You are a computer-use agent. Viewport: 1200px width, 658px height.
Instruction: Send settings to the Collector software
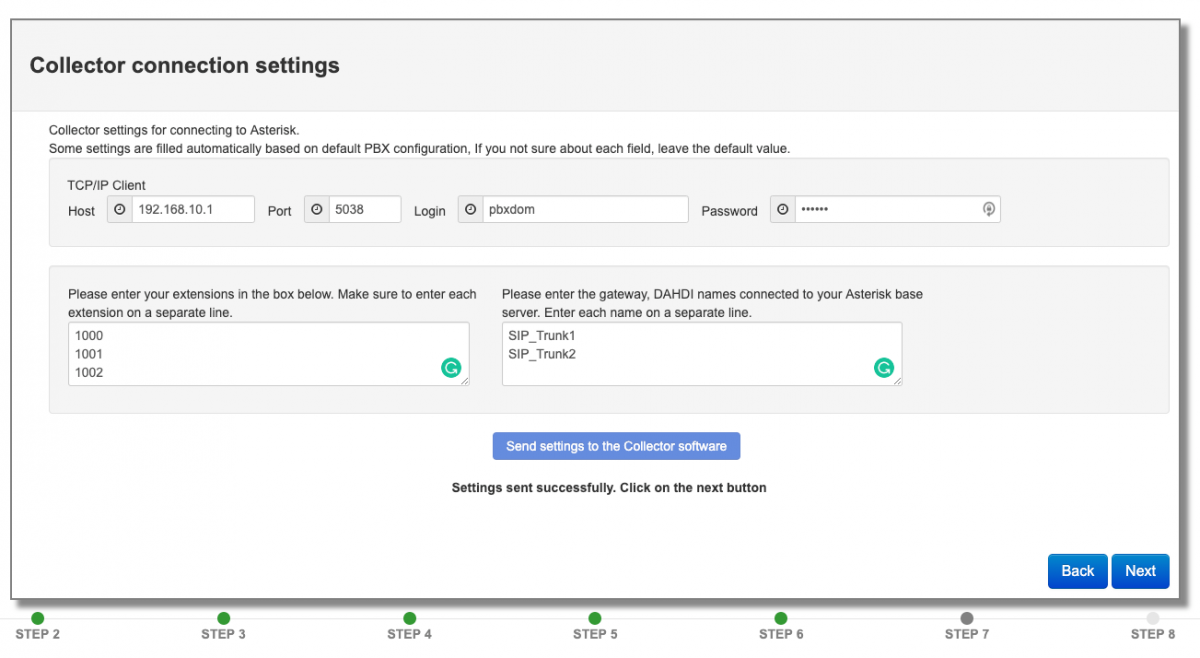[x=616, y=446]
